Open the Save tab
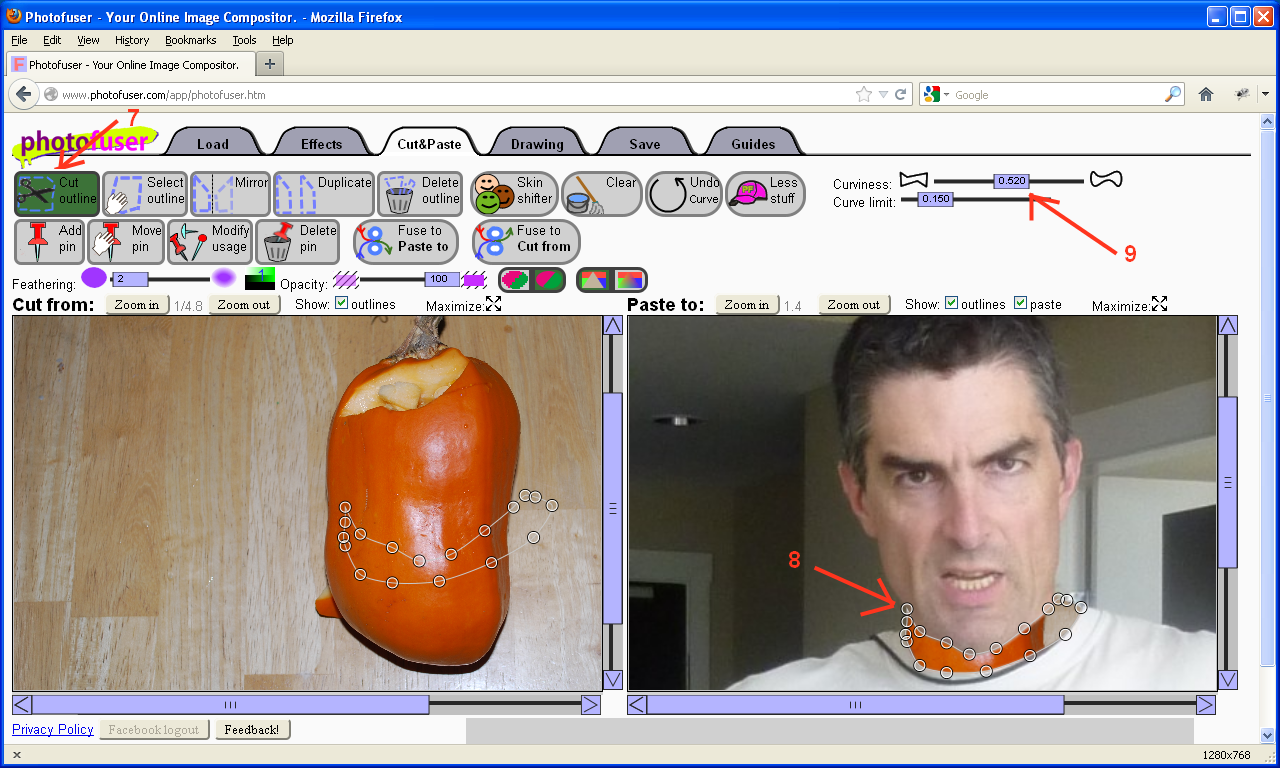The width and height of the screenshot is (1280, 768). [x=645, y=143]
